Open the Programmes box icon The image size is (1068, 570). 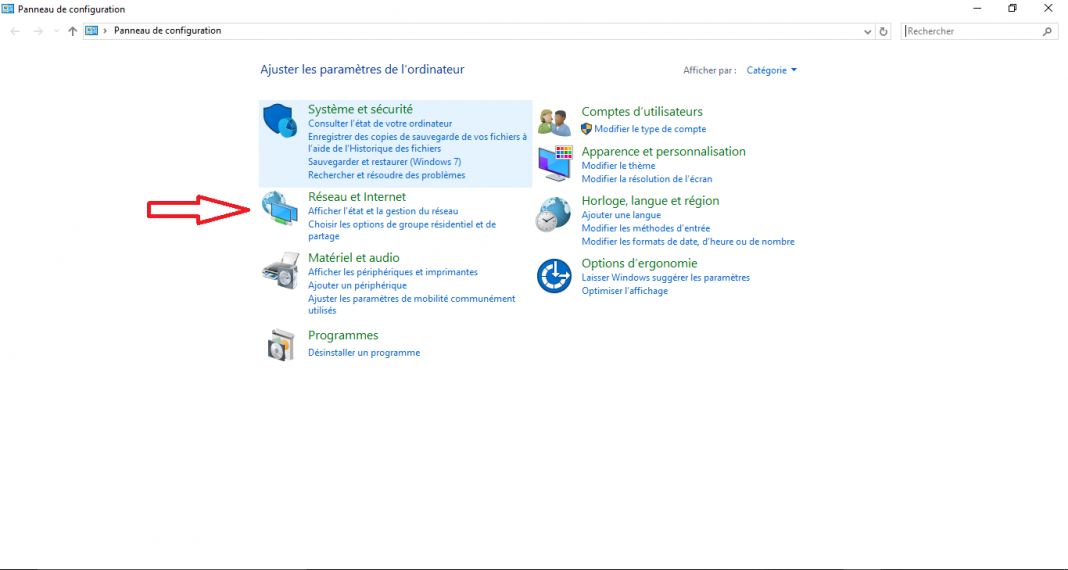coord(281,345)
